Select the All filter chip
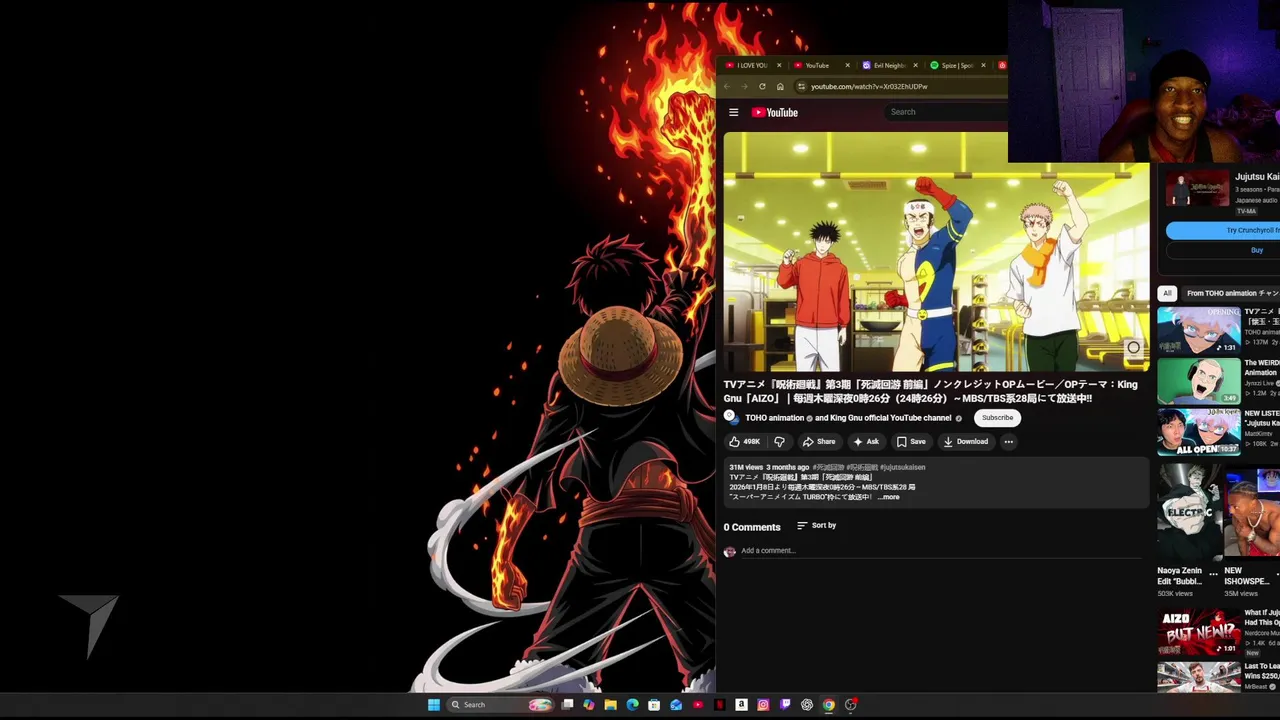The width and height of the screenshot is (1280, 720). coord(1167,293)
